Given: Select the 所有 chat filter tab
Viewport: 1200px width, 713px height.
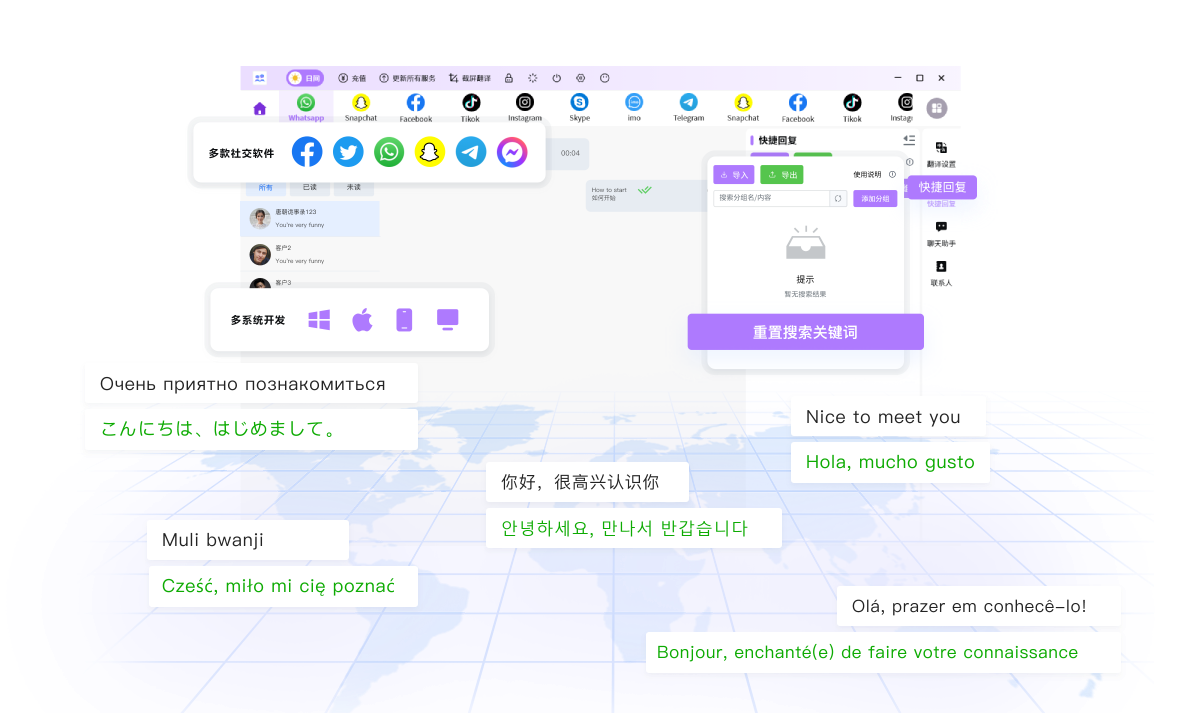Looking at the screenshot, I should click(x=266, y=187).
